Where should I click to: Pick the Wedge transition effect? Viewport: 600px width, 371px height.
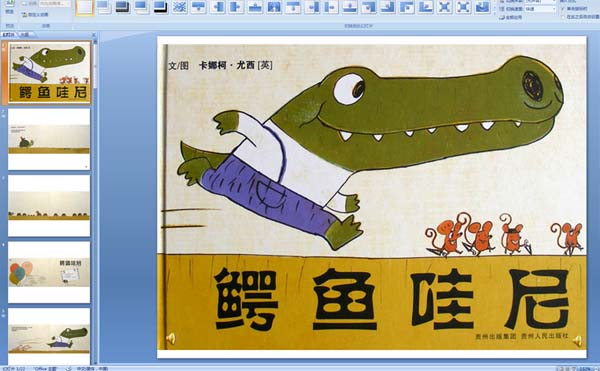(x=274, y=7)
